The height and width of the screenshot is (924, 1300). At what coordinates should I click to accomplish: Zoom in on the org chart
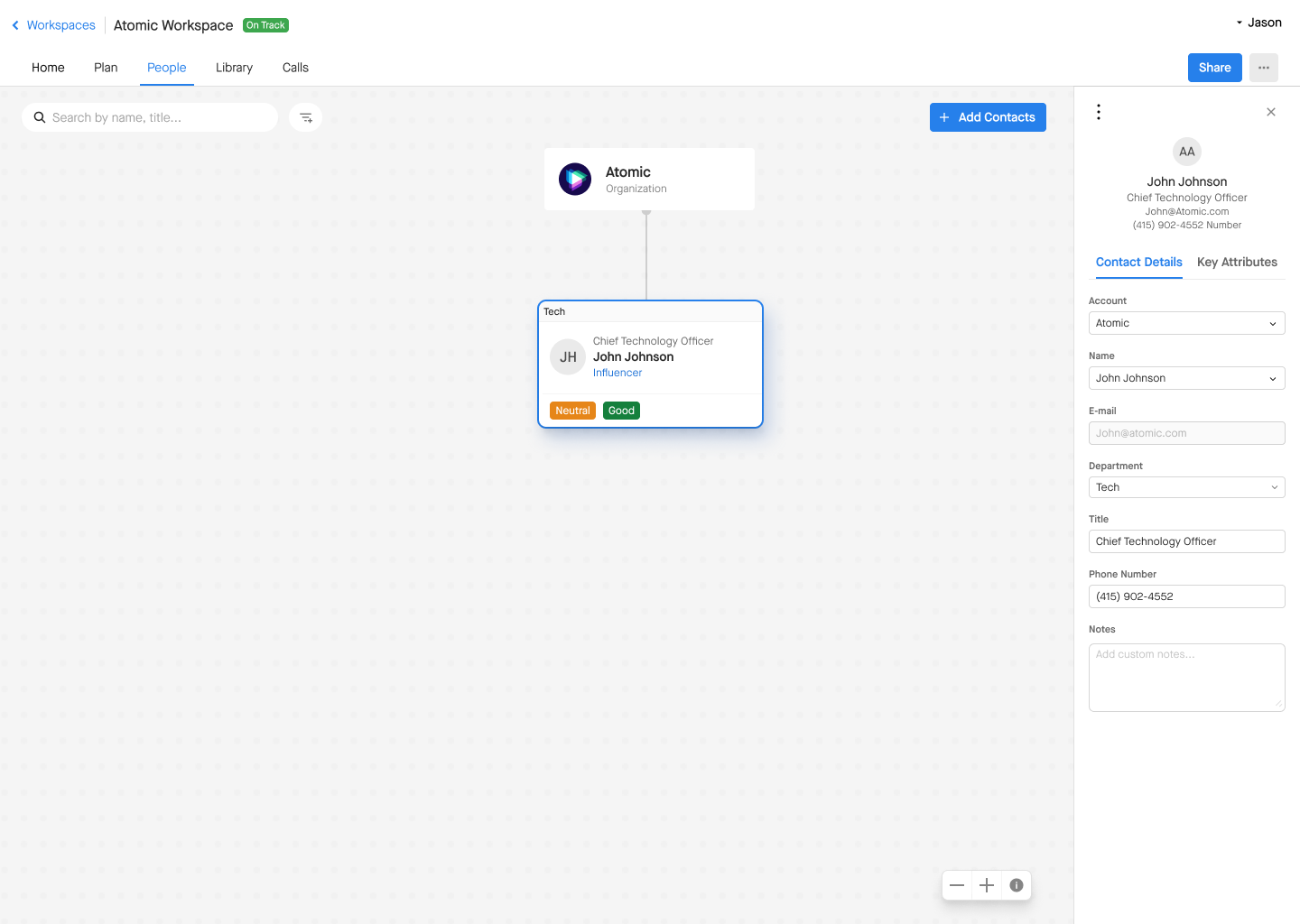click(987, 885)
